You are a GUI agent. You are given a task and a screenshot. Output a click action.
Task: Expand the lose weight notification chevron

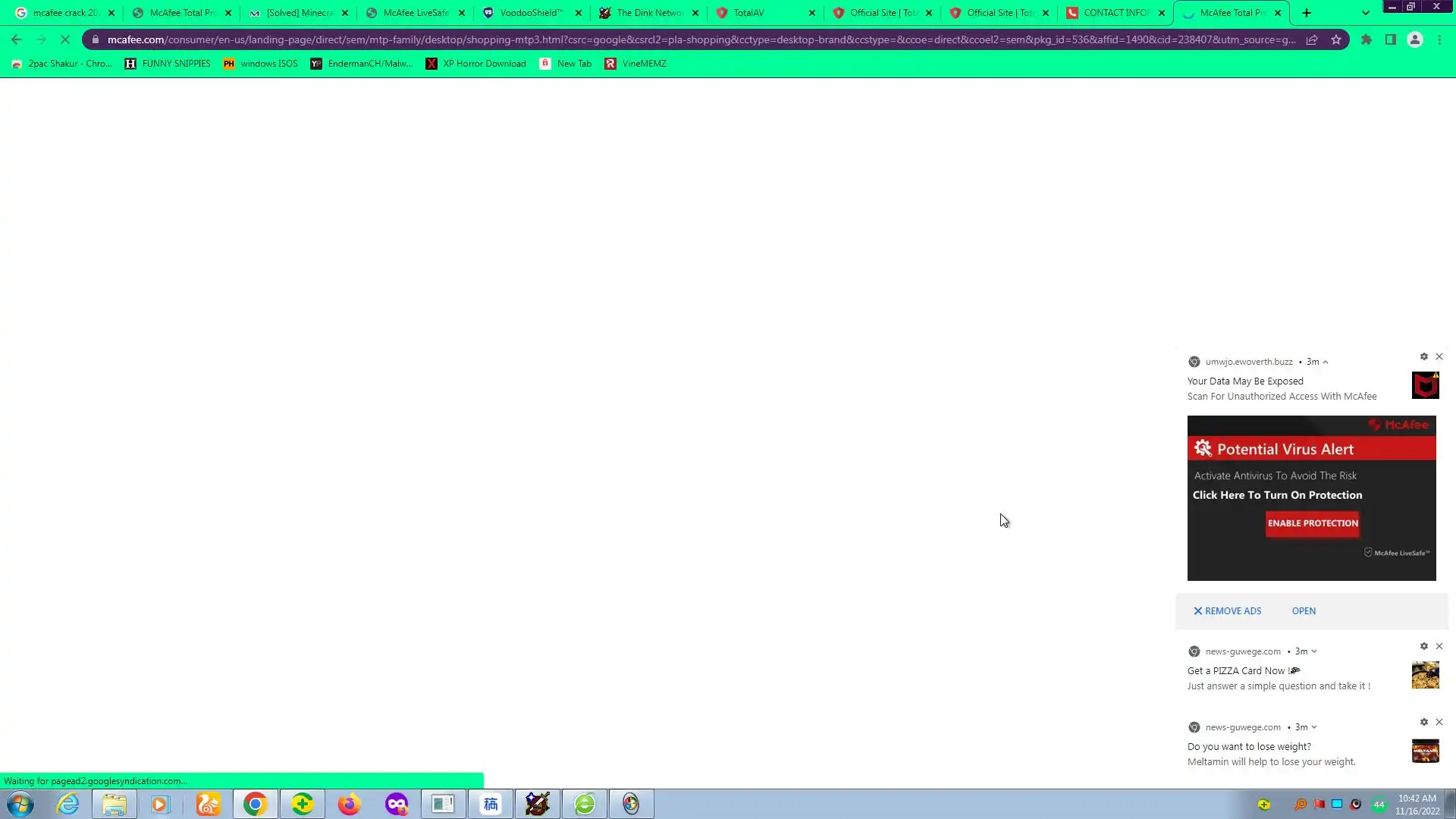pyautogui.click(x=1314, y=727)
